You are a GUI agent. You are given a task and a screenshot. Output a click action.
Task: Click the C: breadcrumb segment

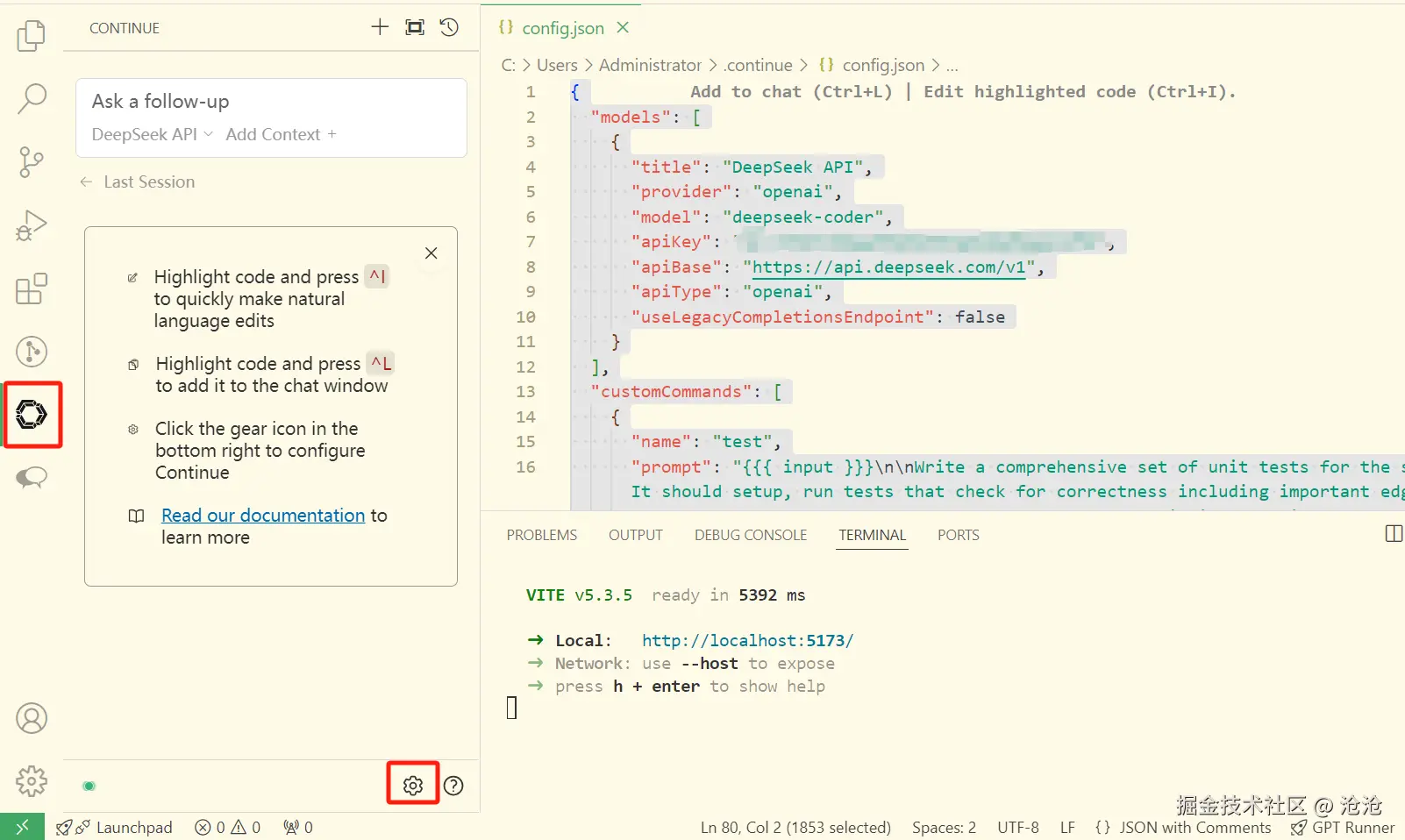pyautogui.click(x=509, y=65)
